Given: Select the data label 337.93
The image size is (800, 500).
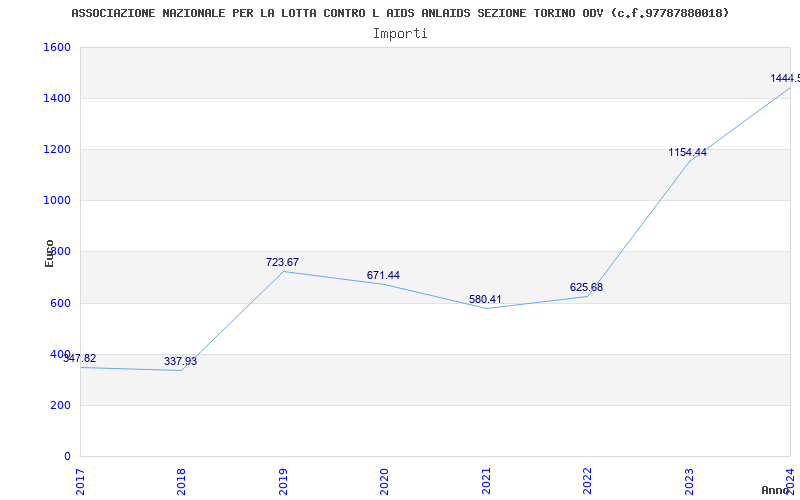Looking at the screenshot, I should tap(180, 361).
